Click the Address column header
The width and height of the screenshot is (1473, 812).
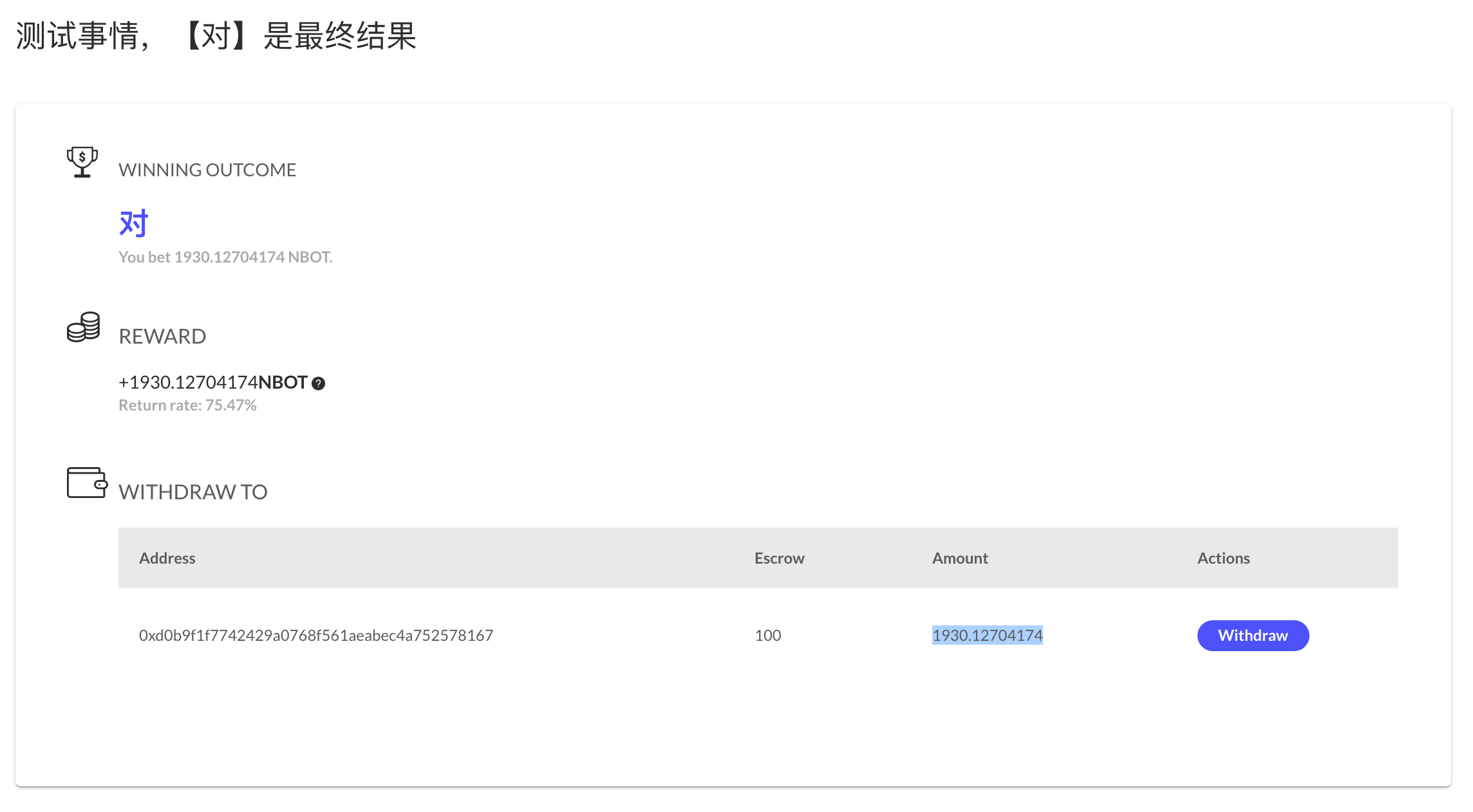tap(167, 558)
